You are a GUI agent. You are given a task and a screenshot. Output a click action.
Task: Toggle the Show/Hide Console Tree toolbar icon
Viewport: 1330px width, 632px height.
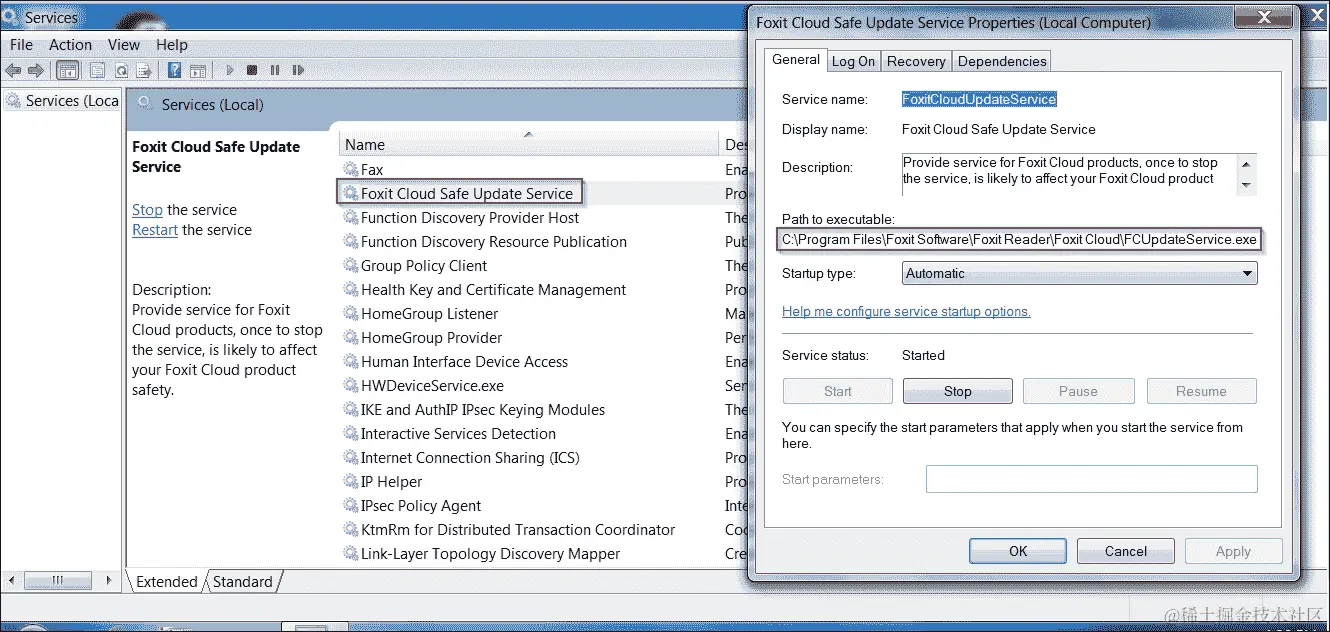tap(68, 70)
